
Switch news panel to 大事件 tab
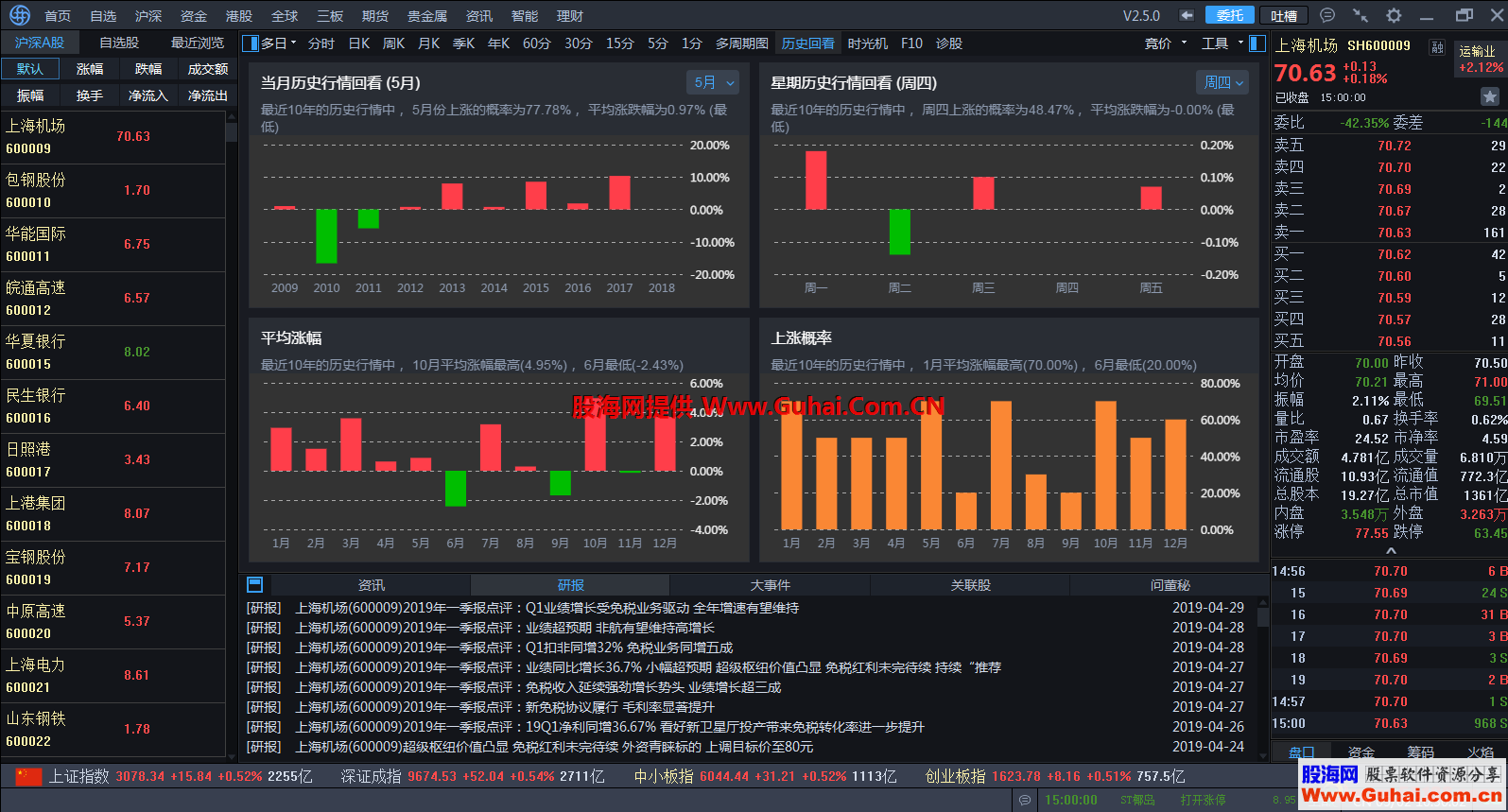[x=771, y=585]
